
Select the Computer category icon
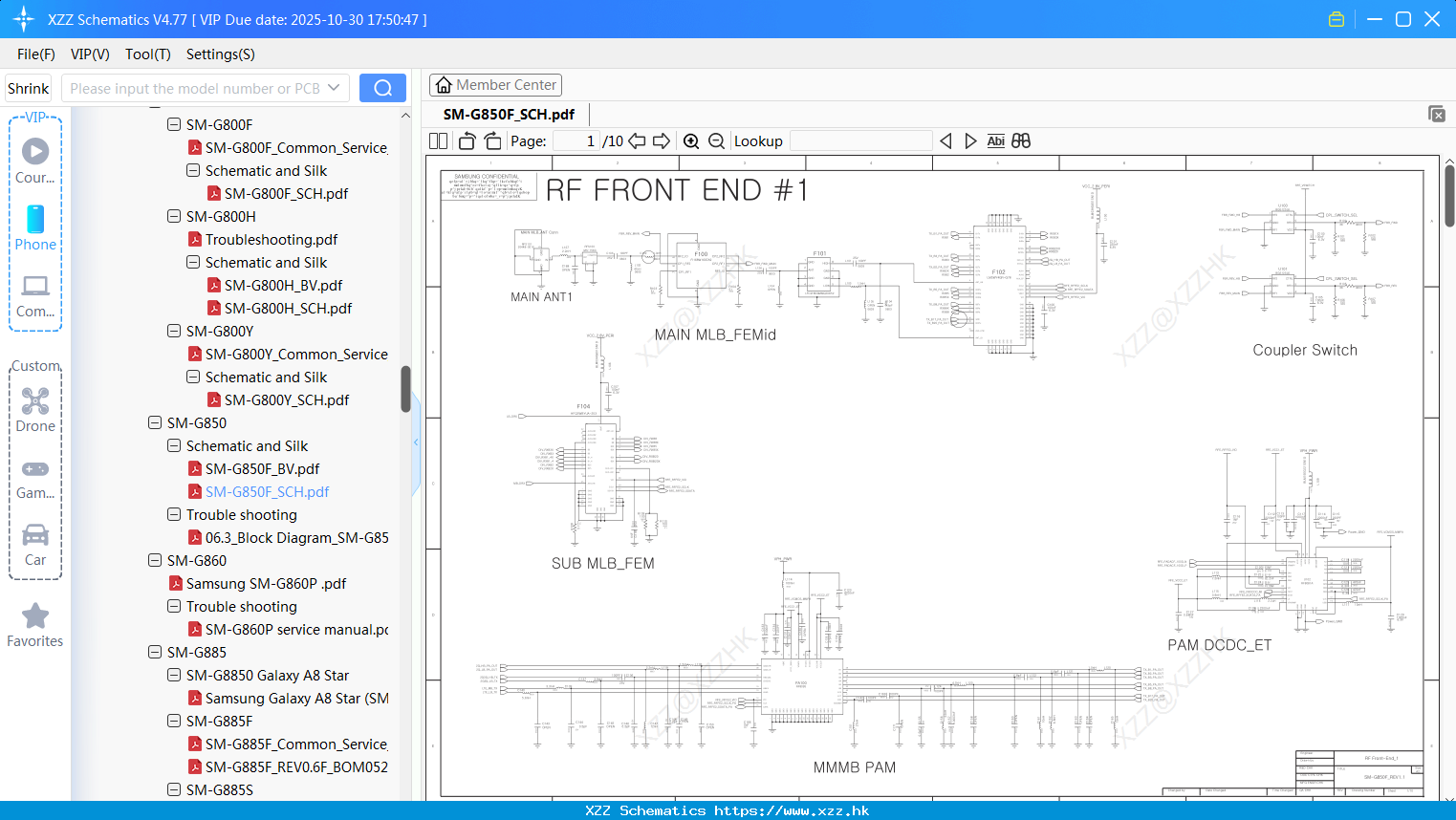pos(35,295)
